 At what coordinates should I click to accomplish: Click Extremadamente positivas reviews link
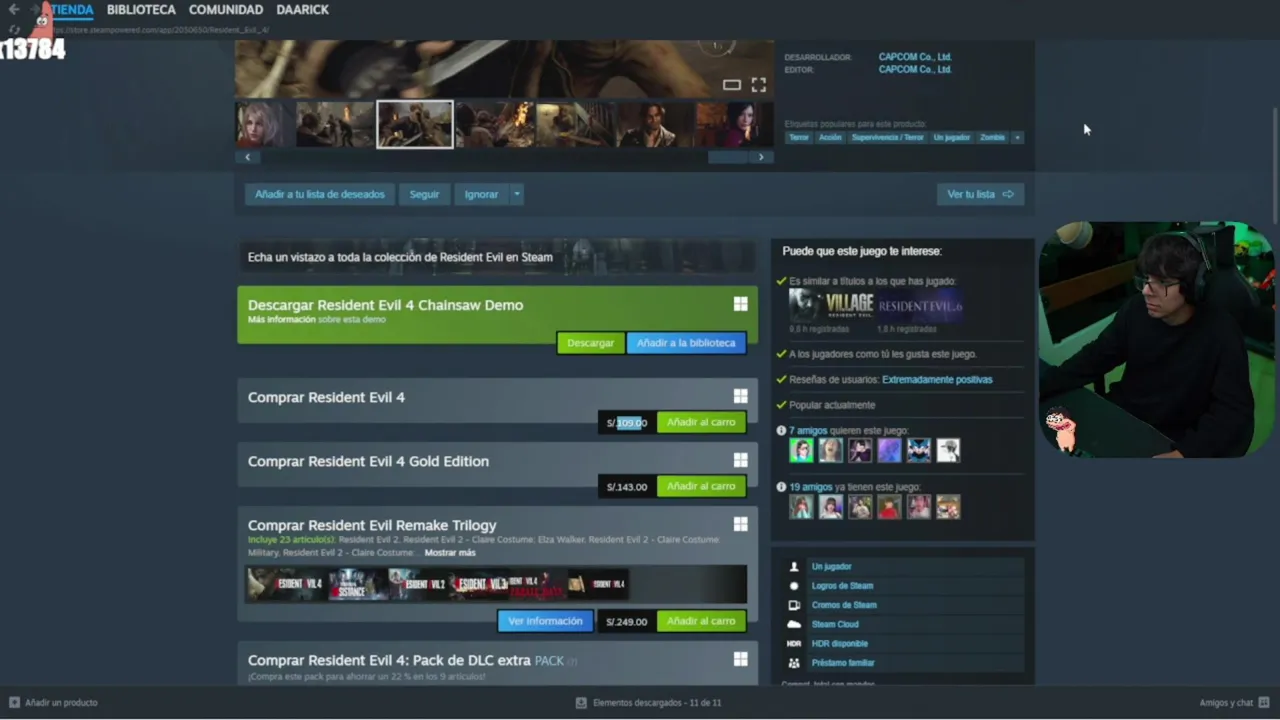pyautogui.click(x=937, y=380)
